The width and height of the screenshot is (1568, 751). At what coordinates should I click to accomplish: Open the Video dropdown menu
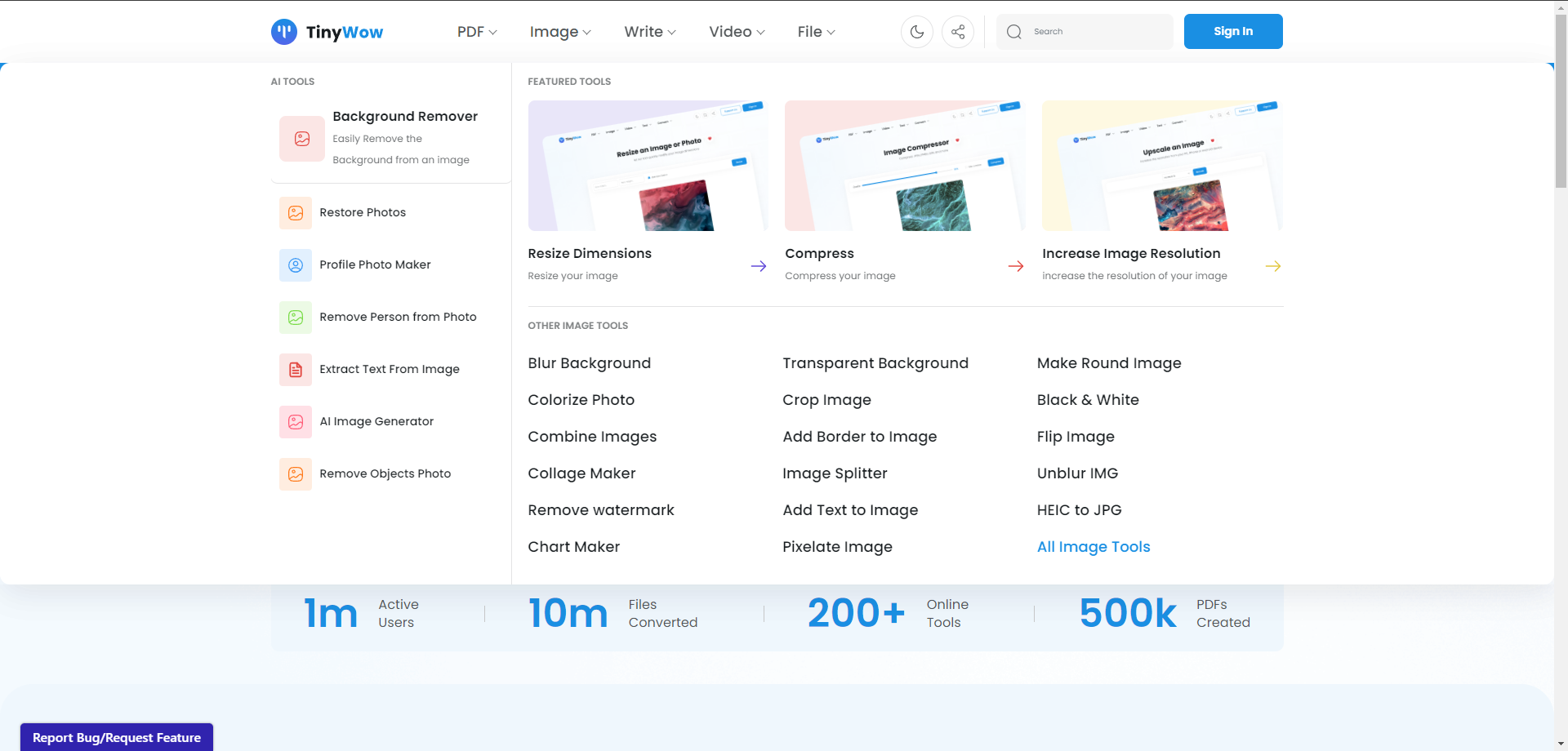point(737,32)
